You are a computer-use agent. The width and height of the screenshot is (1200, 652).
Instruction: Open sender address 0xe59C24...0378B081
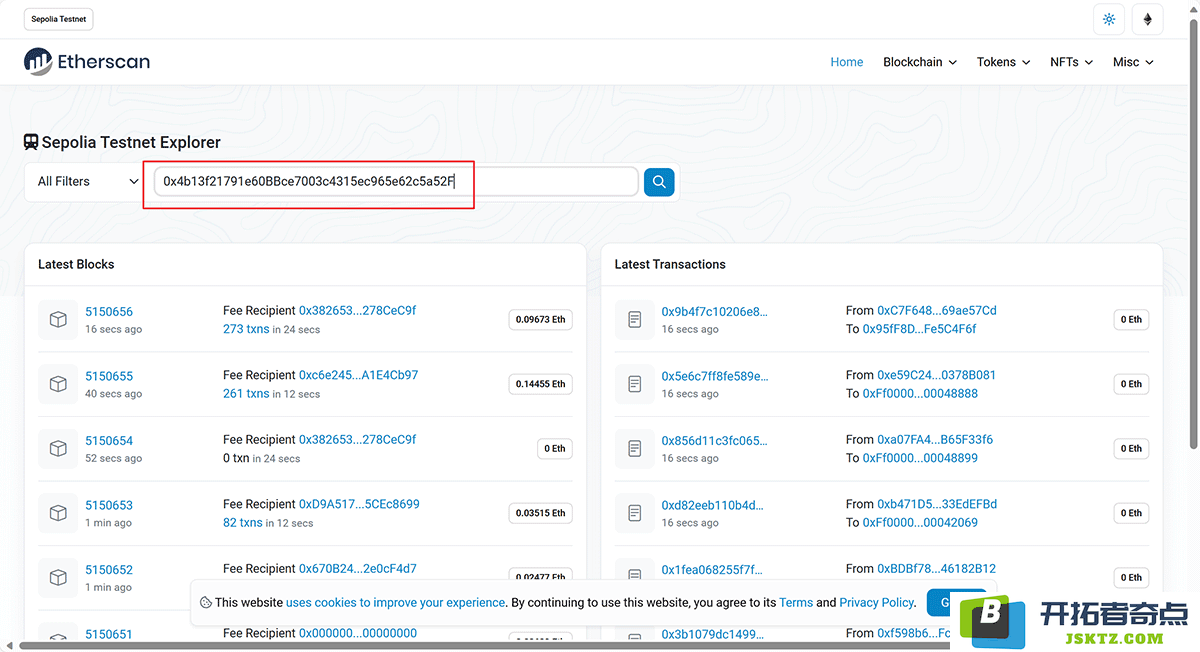[x=937, y=375]
